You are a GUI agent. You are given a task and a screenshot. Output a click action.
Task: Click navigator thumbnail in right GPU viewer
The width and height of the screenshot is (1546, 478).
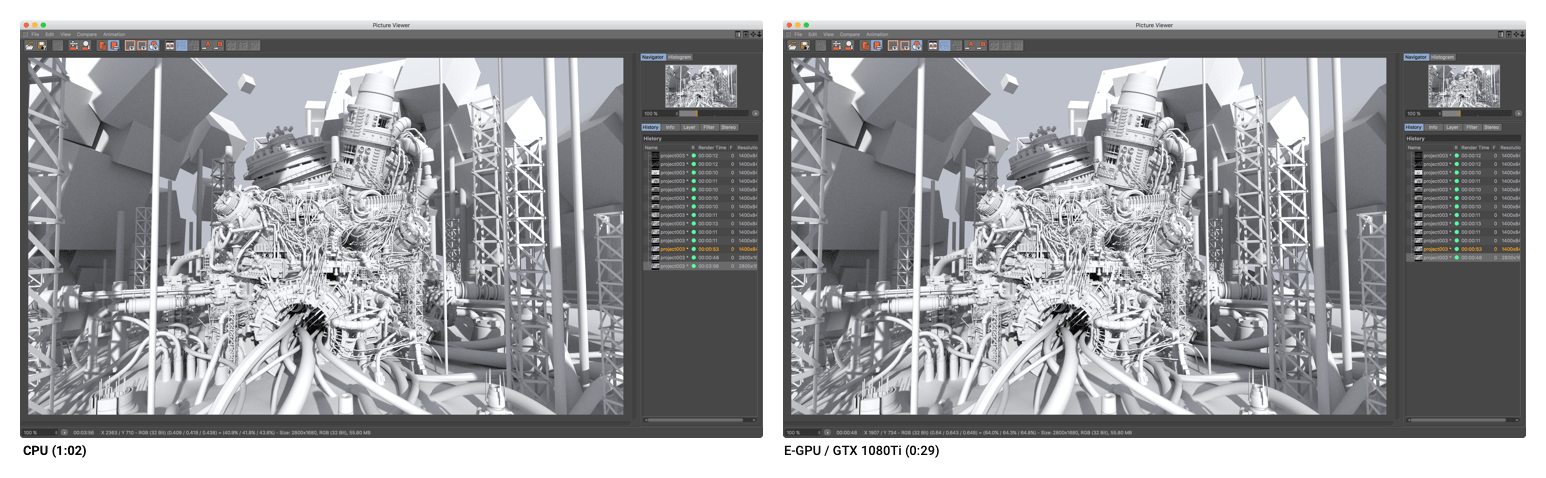1463,85
